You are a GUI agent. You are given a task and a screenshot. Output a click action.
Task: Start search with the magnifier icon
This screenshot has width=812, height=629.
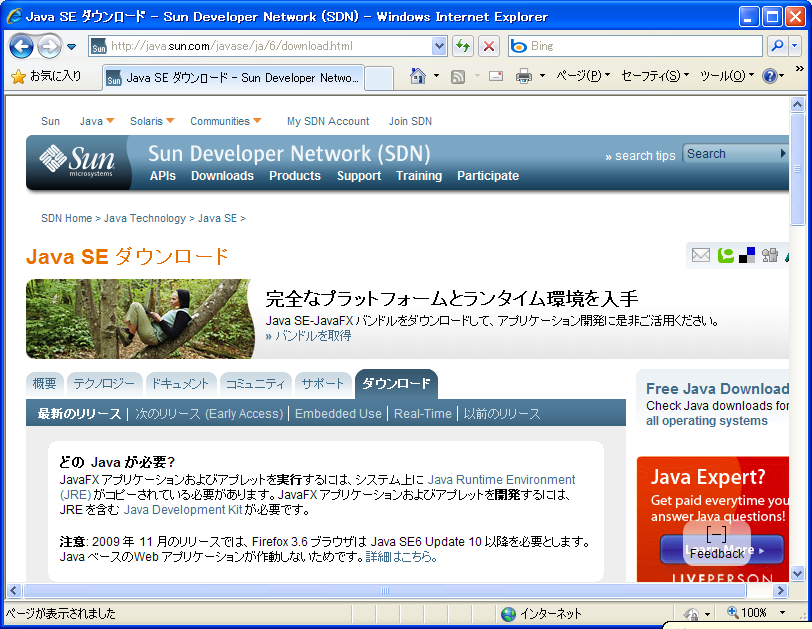(777, 46)
